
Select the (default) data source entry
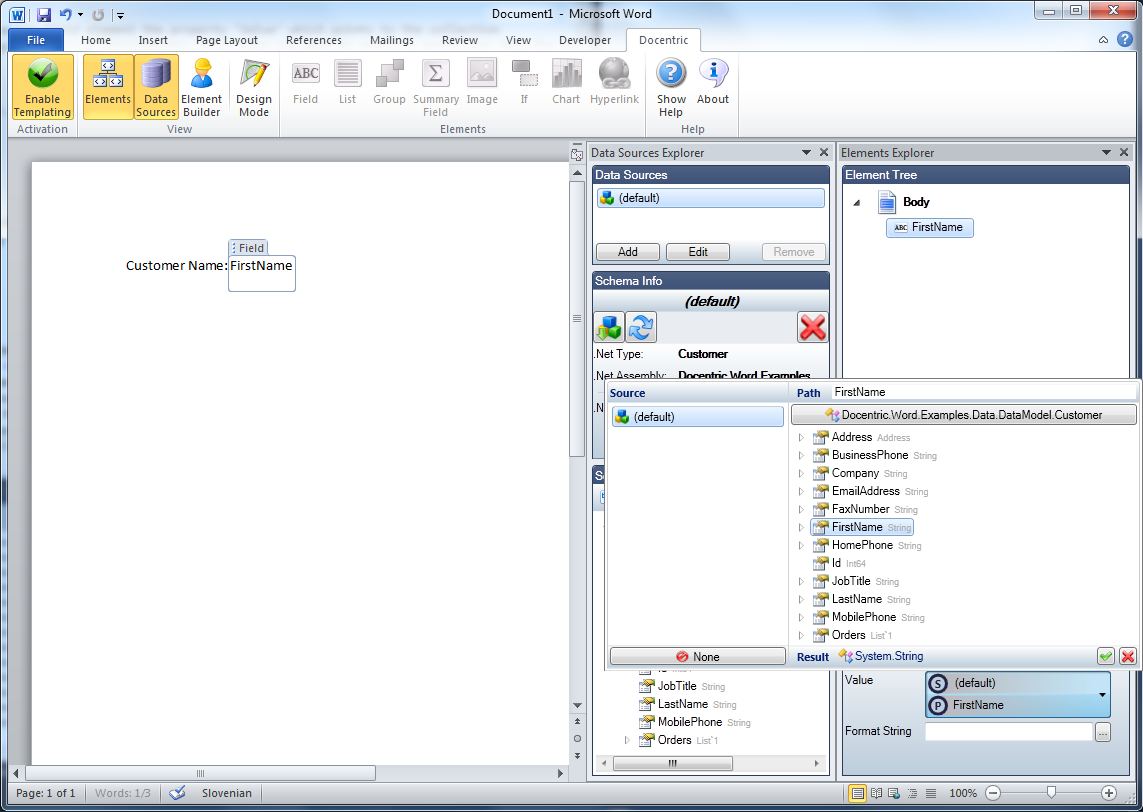click(711, 198)
